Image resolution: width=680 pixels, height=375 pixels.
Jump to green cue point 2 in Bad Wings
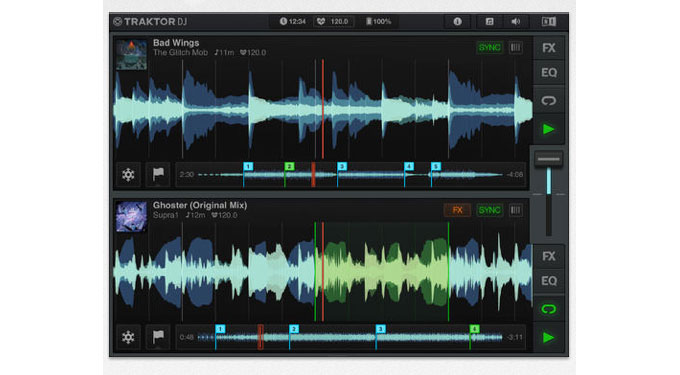click(289, 166)
